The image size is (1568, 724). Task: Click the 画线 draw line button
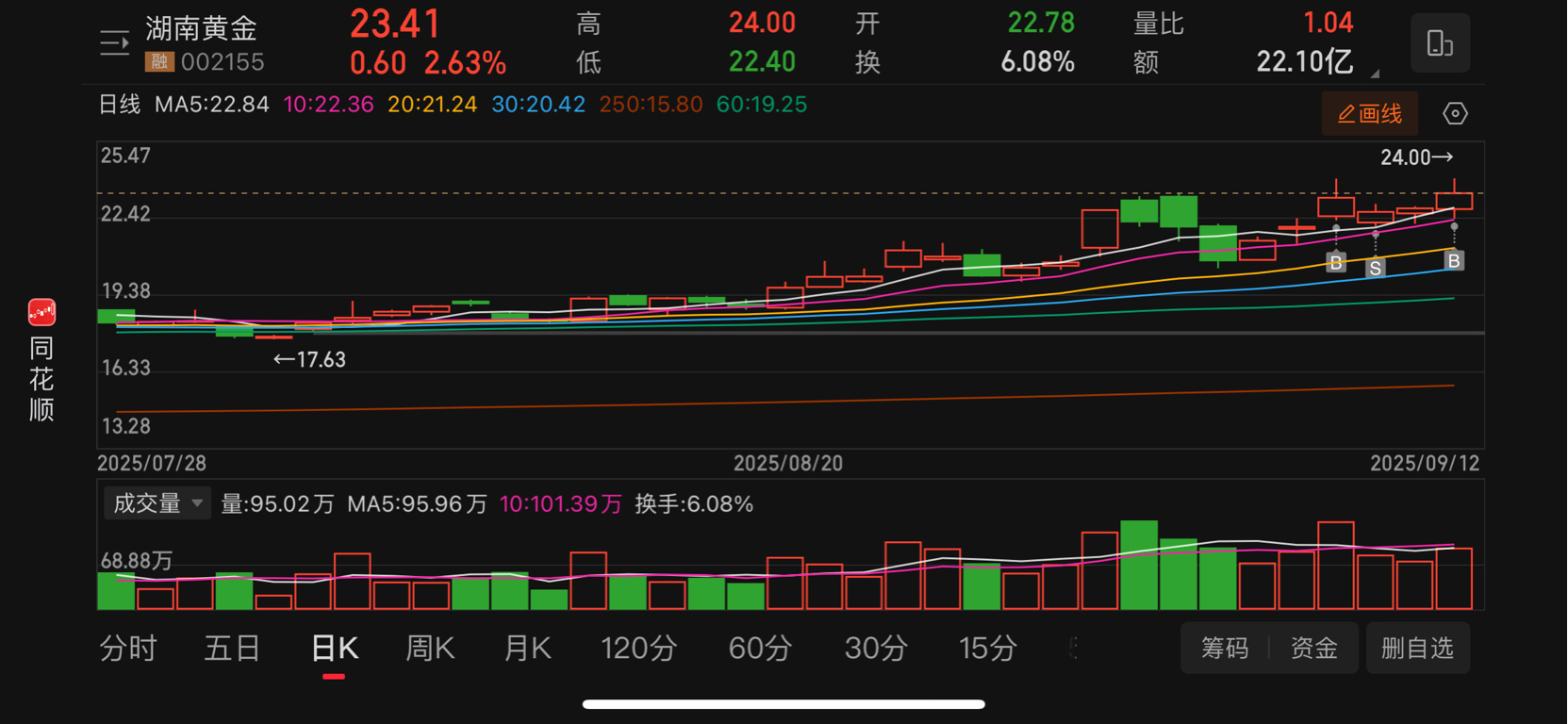click(x=1369, y=114)
